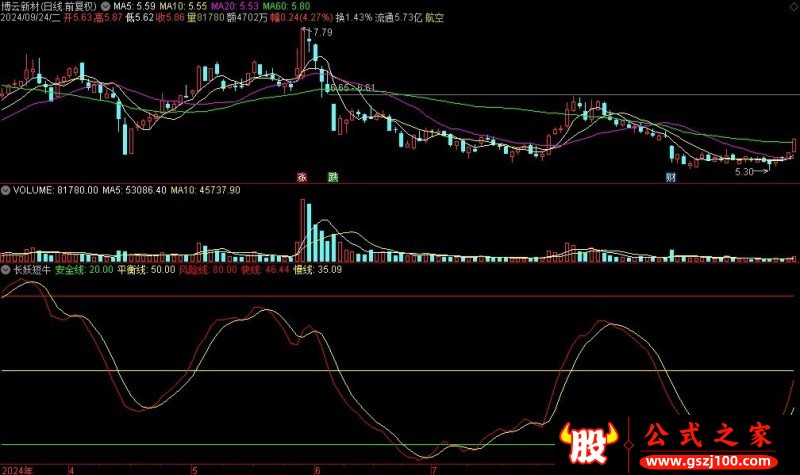
Task: Open the VOLUME panel dropdown arrow
Action: [5, 190]
